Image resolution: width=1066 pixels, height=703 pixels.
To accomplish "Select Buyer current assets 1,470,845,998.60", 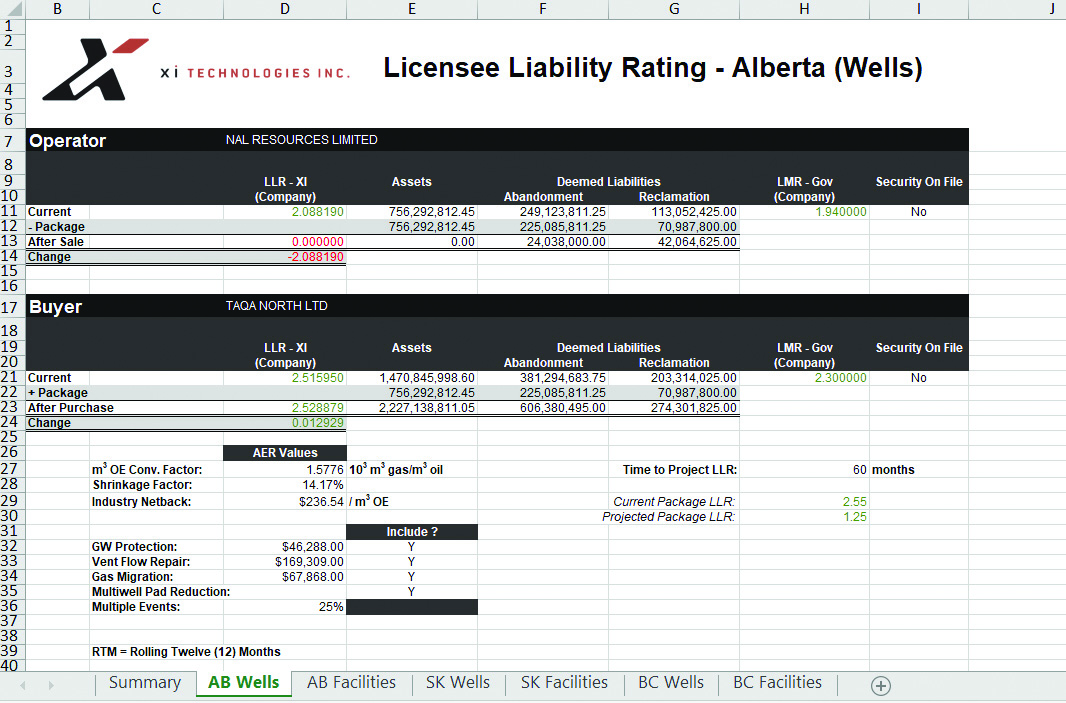I will (427, 378).
